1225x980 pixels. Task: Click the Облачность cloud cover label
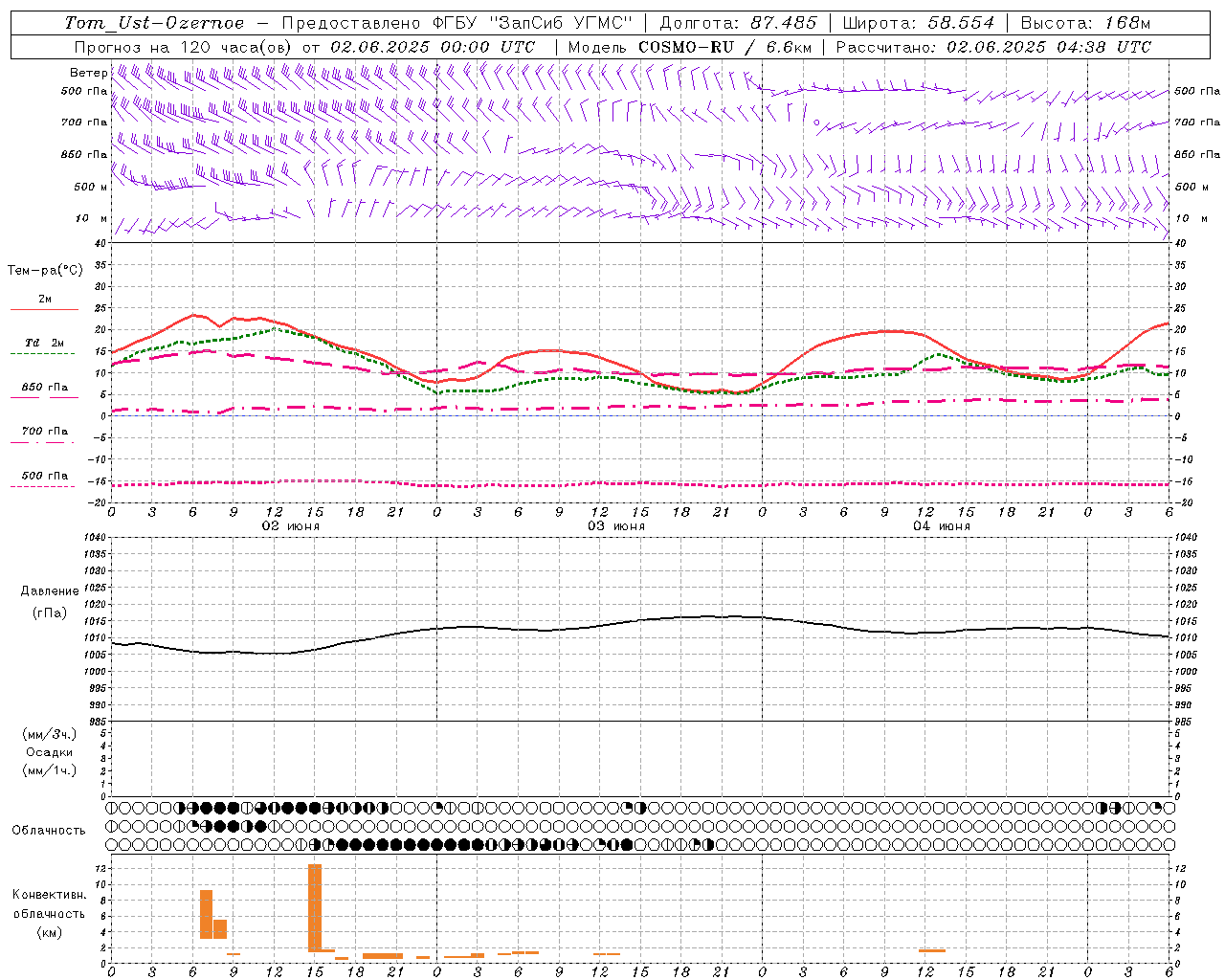click(x=49, y=831)
